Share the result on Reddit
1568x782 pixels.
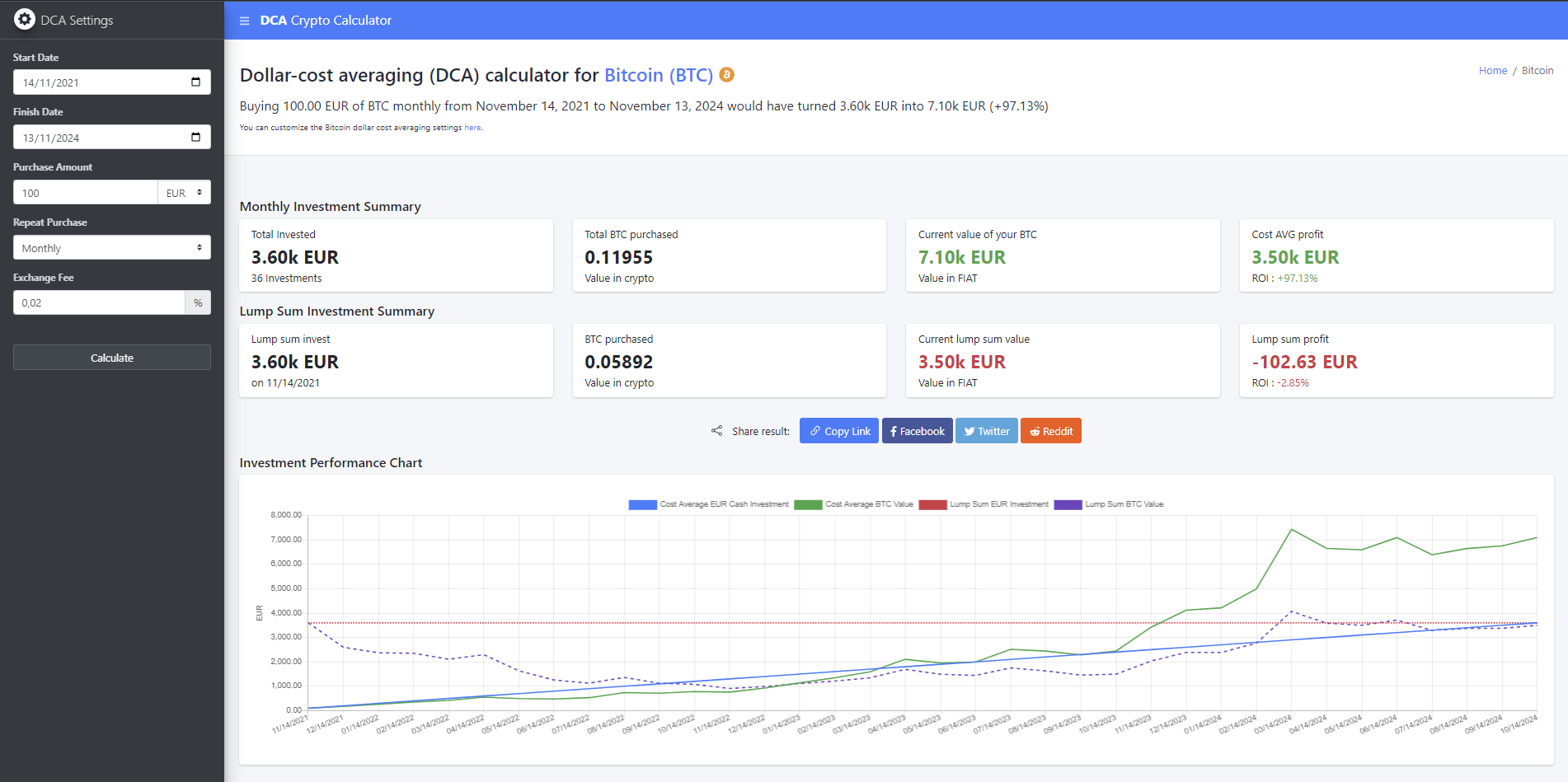(1050, 431)
